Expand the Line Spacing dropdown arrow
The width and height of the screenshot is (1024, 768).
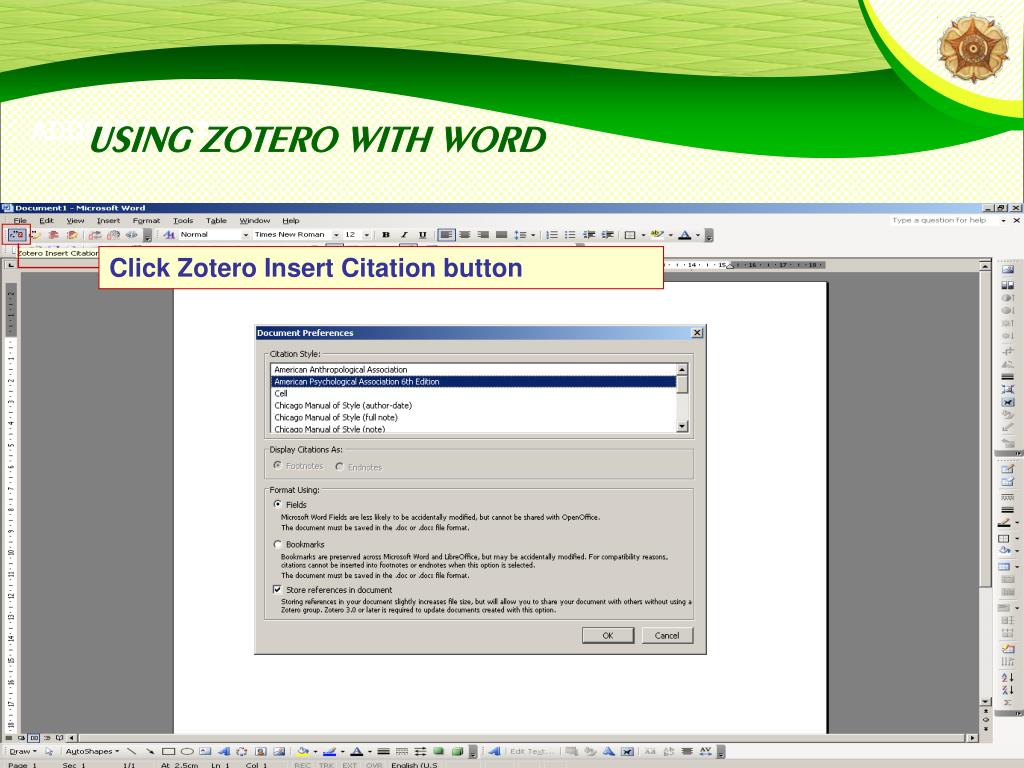click(533, 235)
